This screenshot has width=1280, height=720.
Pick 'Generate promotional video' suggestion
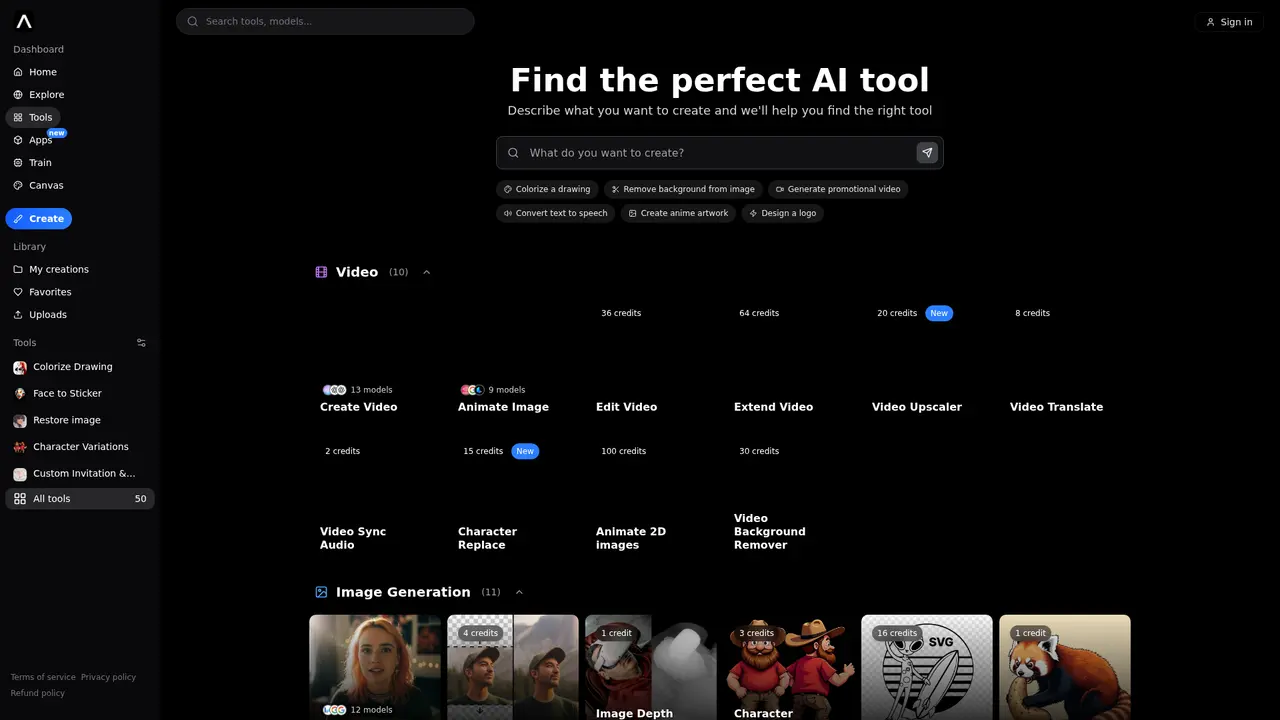pos(838,189)
